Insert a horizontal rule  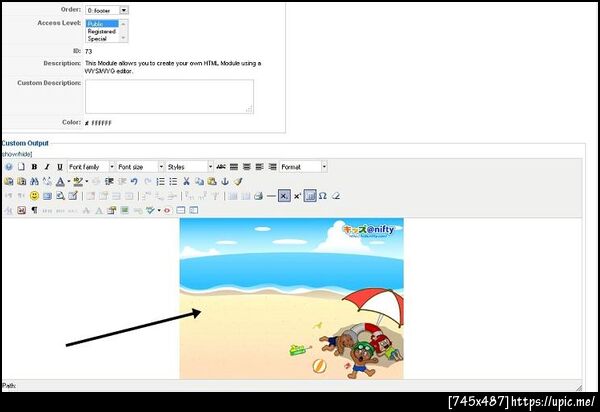[271, 196]
